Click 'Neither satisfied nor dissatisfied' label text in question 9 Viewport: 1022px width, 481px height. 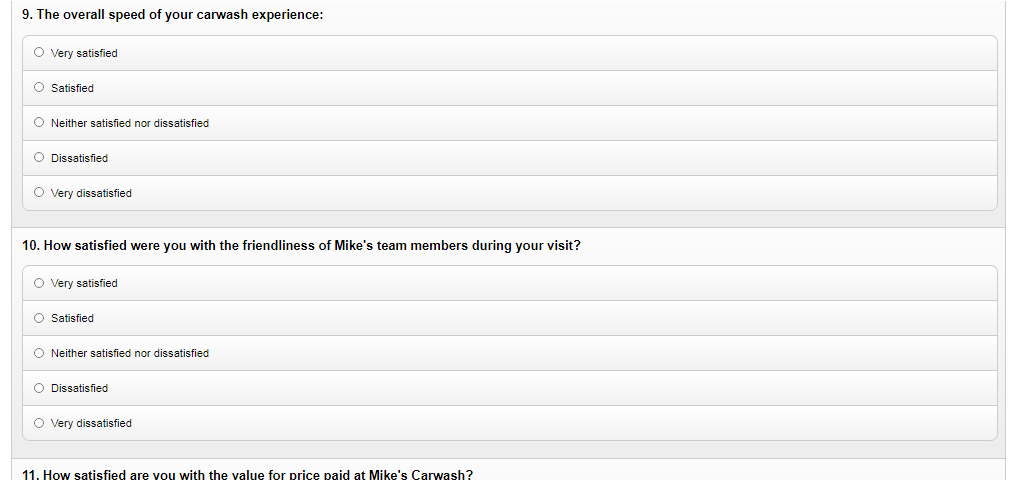click(130, 123)
